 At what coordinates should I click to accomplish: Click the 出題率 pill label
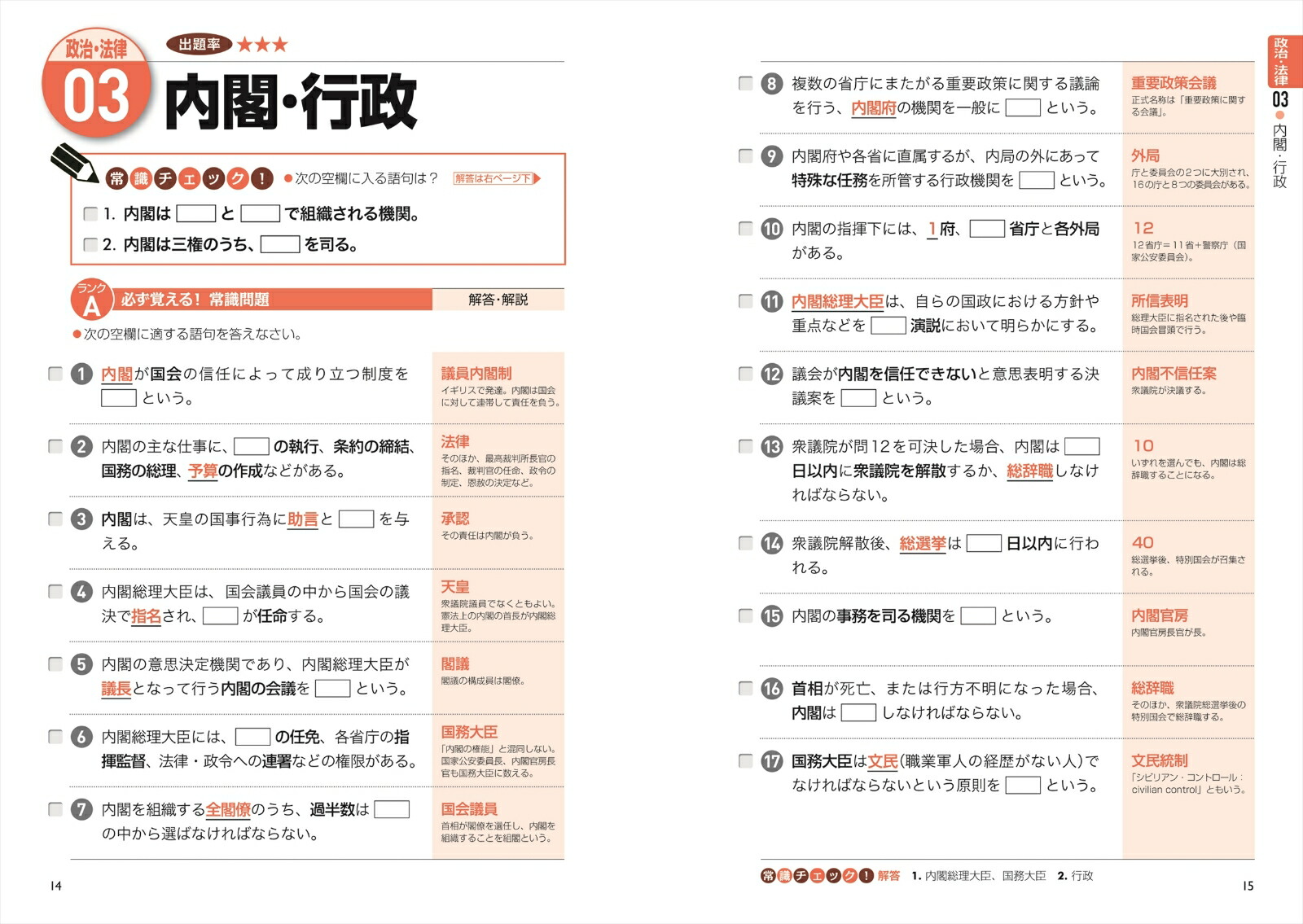point(199,45)
